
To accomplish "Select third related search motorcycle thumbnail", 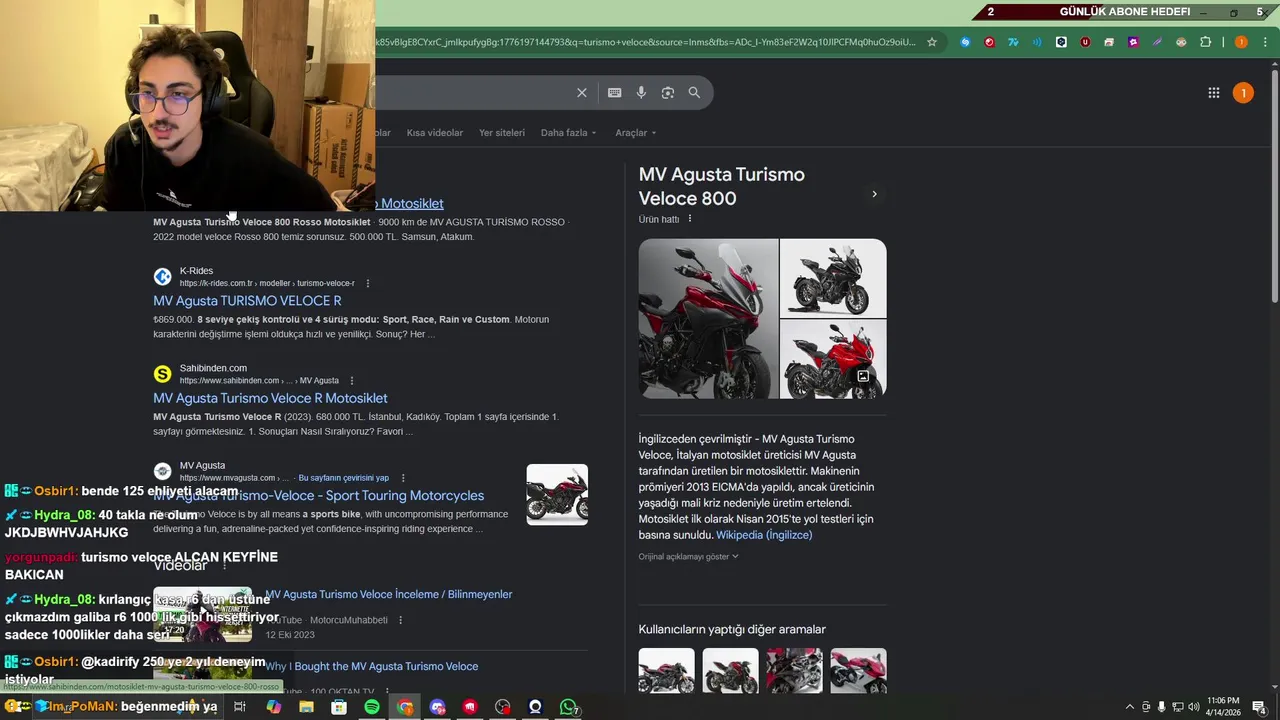I will 794,671.
